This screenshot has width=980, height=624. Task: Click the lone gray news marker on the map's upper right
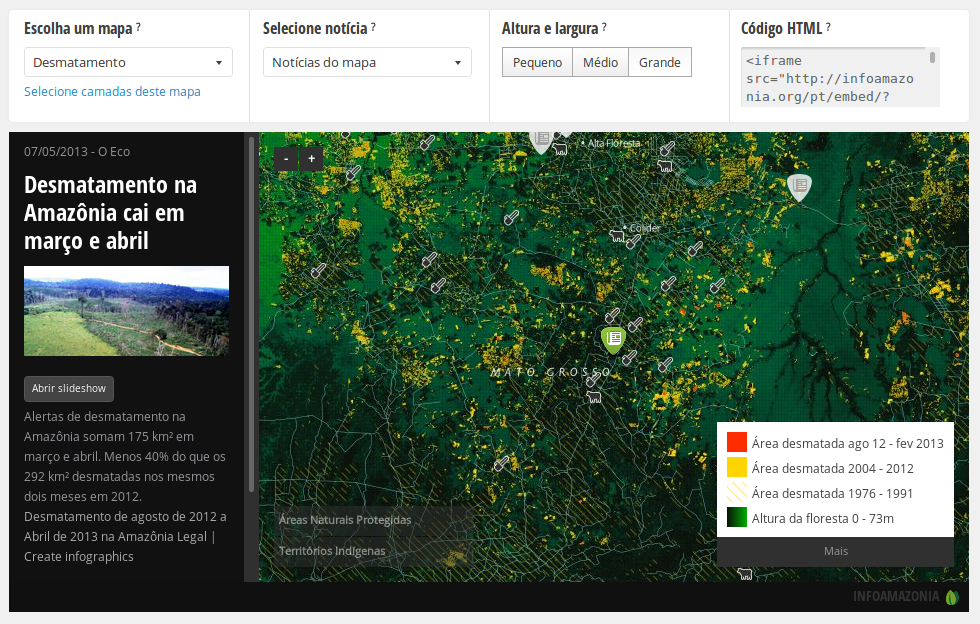point(799,186)
